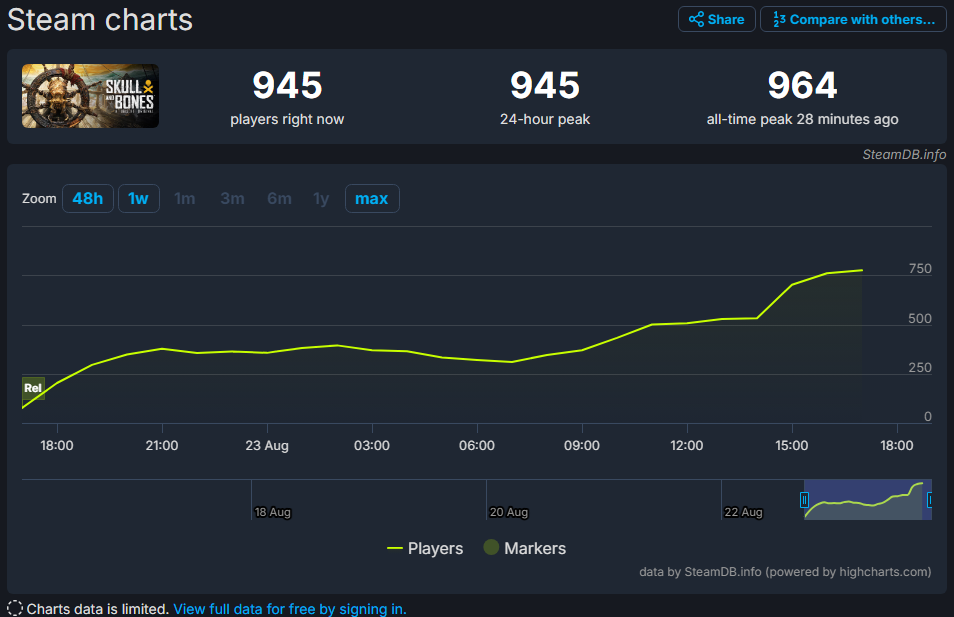Viewport: 954px width, 617px height.
Task: Select the 6m zoom option
Action: [279, 198]
